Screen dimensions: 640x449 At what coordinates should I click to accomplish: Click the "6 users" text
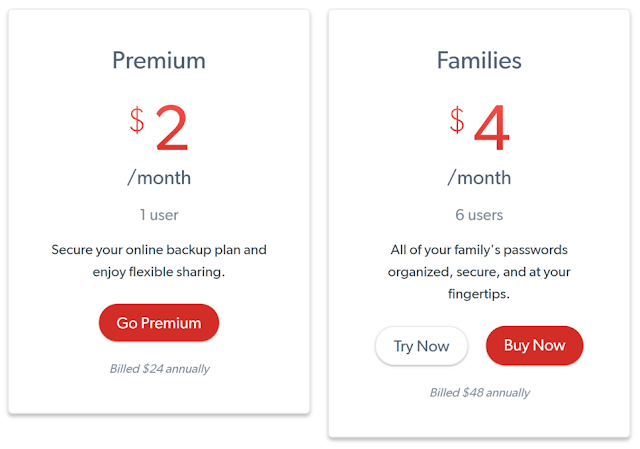pyautogui.click(x=479, y=215)
